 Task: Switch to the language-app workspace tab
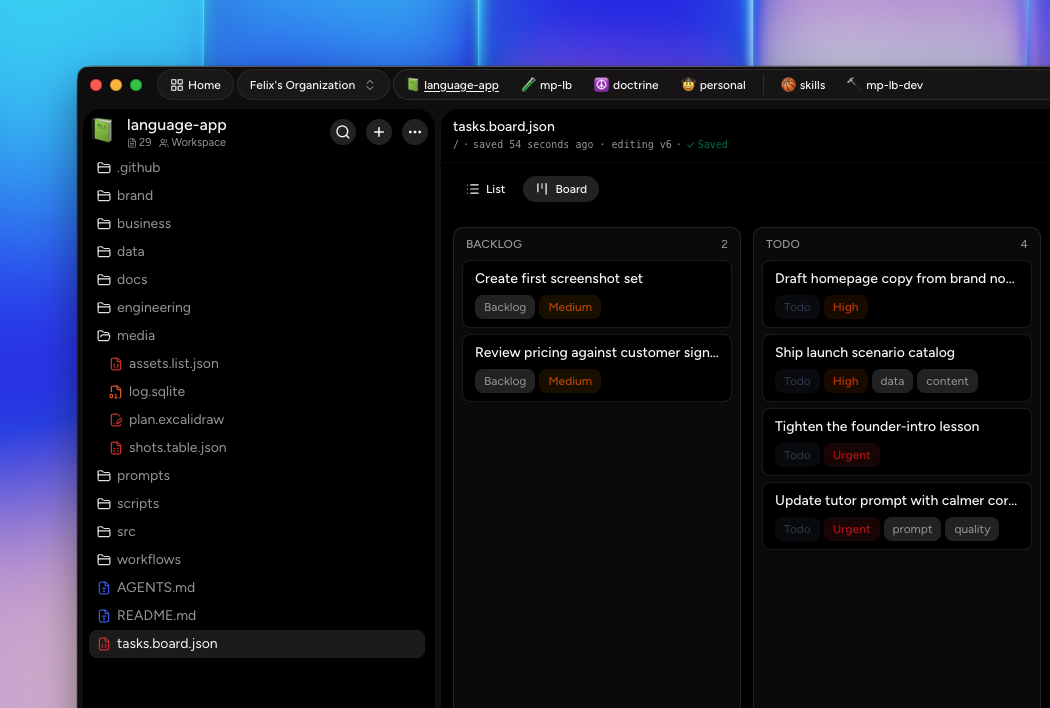[453, 85]
